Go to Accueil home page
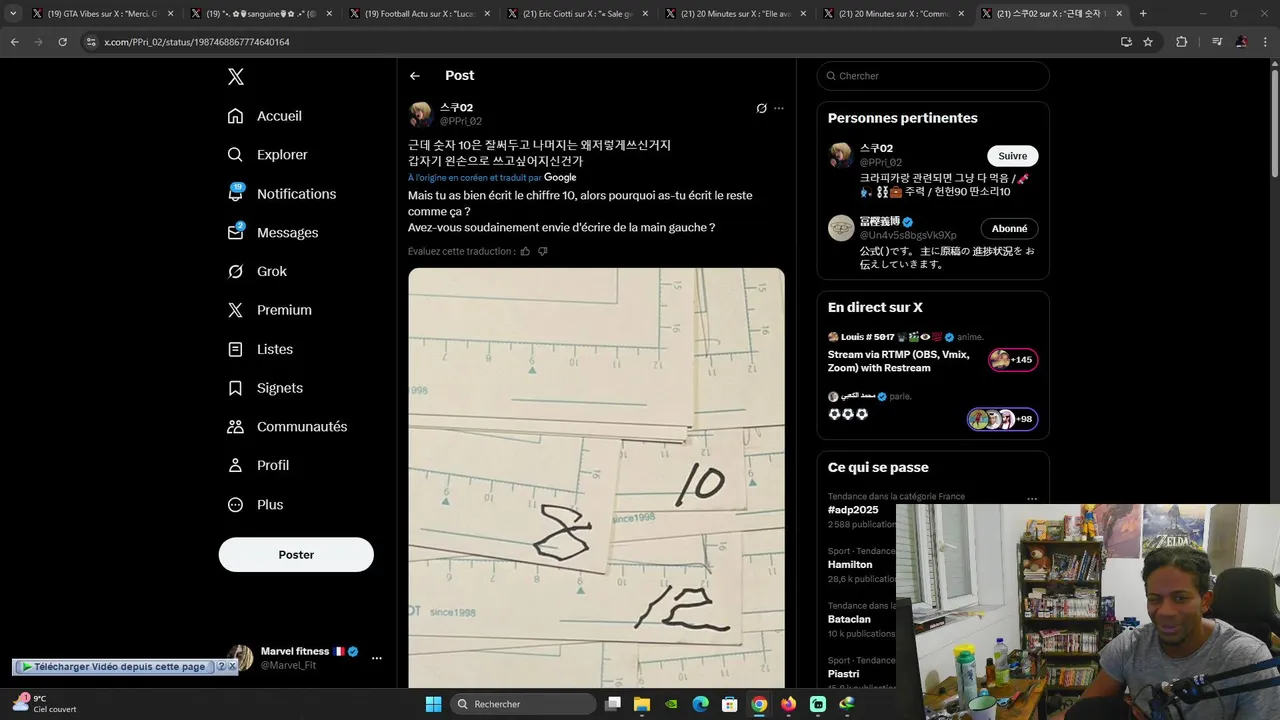1280x720 pixels. [x=265, y=116]
